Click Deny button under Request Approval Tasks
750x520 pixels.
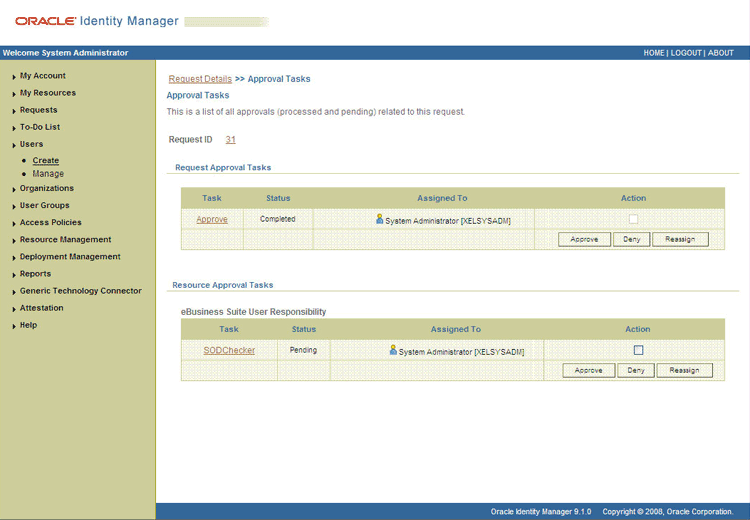[x=631, y=239]
